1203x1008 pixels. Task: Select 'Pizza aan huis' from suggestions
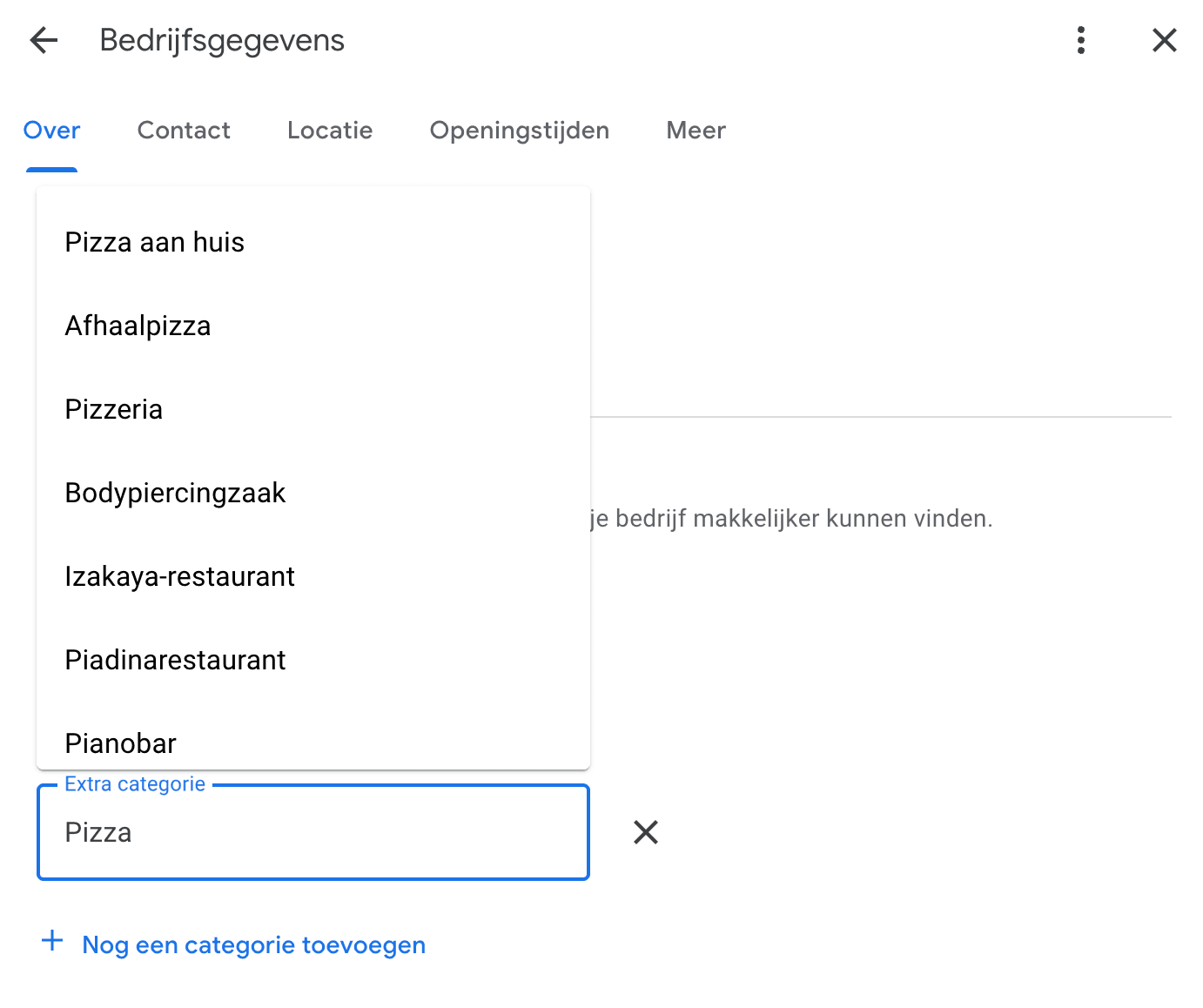coord(154,242)
